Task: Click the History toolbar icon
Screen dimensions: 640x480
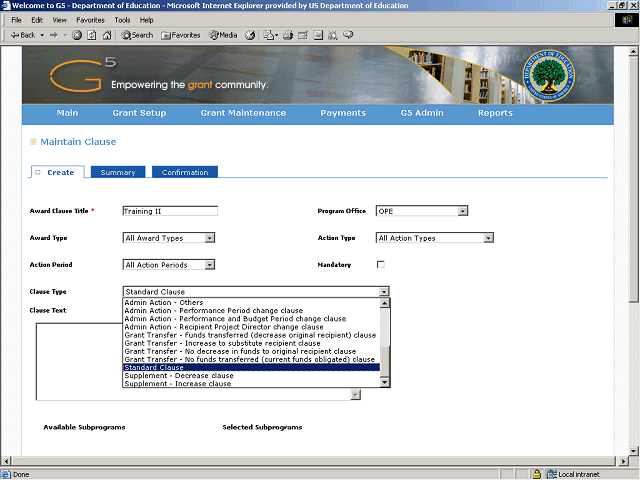Action: point(250,35)
